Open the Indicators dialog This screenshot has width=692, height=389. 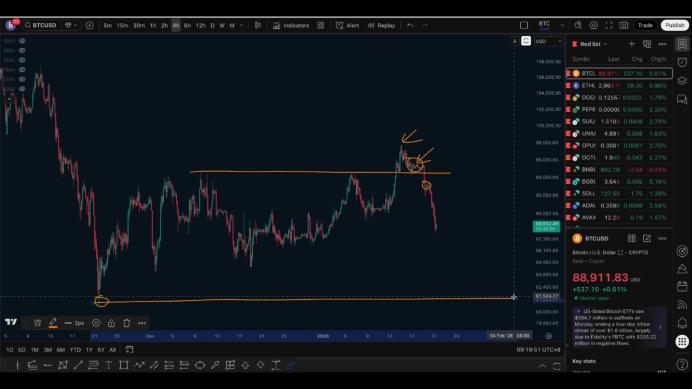[x=291, y=26]
